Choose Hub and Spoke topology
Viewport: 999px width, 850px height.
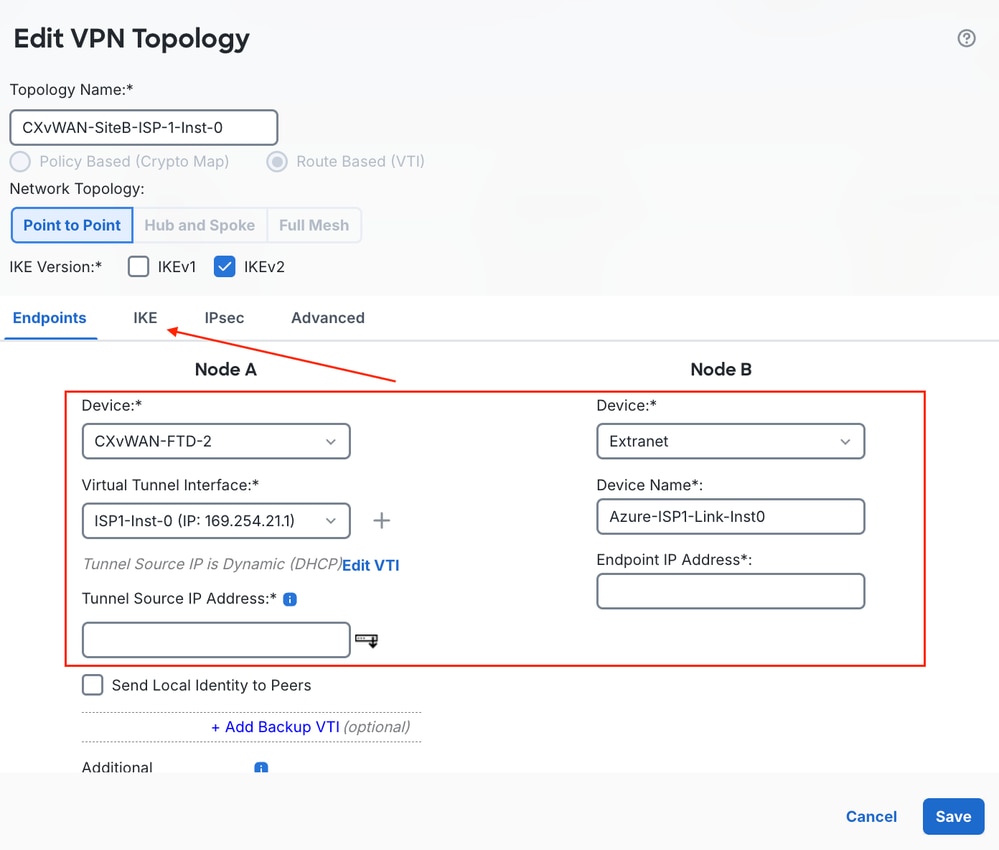click(199, 225)
